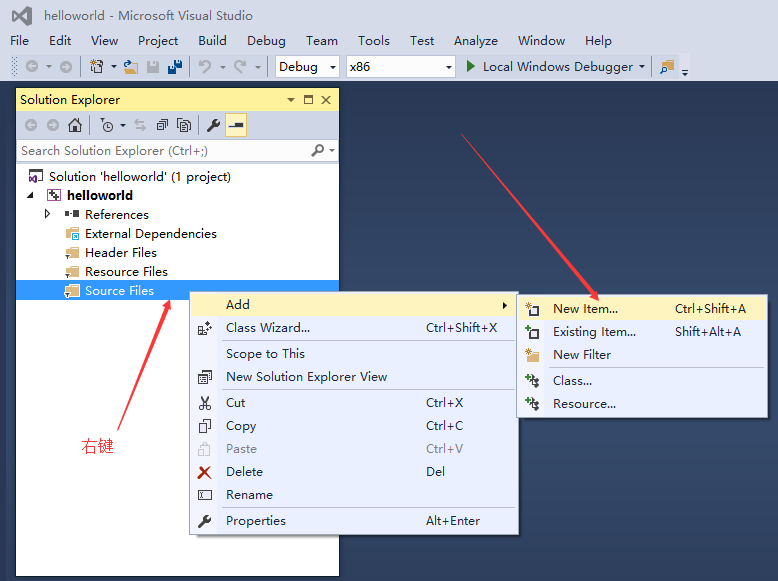Viewport: 778px width, 581px height.
Task: Collapse the helloworld project node
Action: click(x=30, y=195)
